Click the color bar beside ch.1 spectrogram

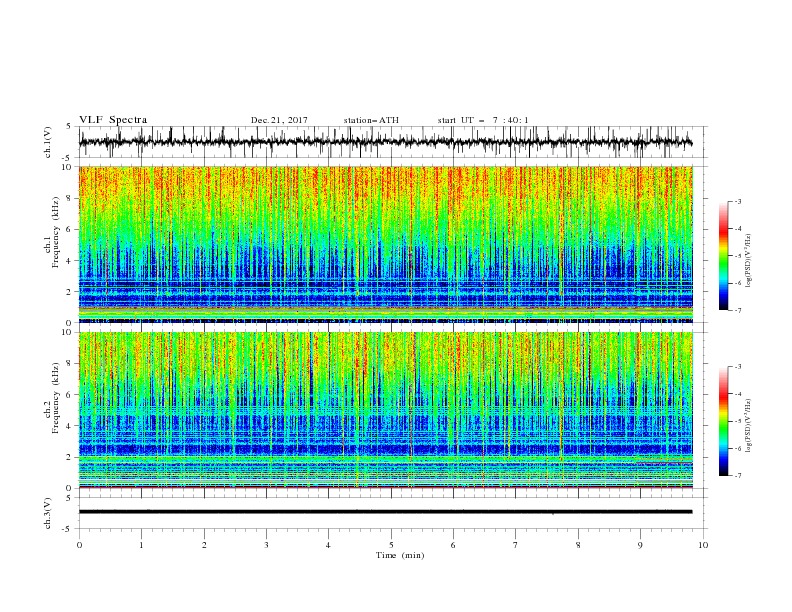[723, 256]
